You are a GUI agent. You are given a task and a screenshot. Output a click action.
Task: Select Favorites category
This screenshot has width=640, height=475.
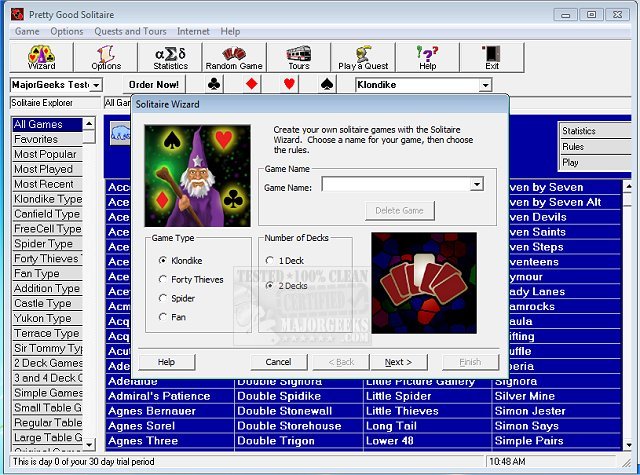47,139
